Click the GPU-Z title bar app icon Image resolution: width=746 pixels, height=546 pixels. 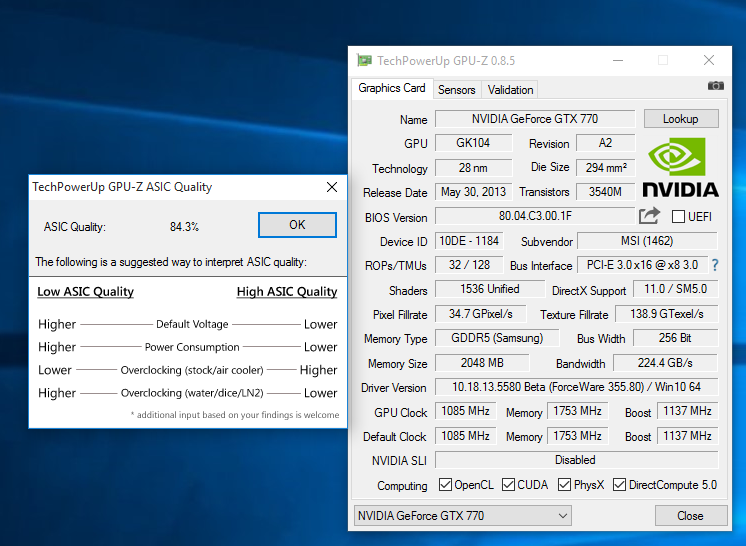point(364,60)
